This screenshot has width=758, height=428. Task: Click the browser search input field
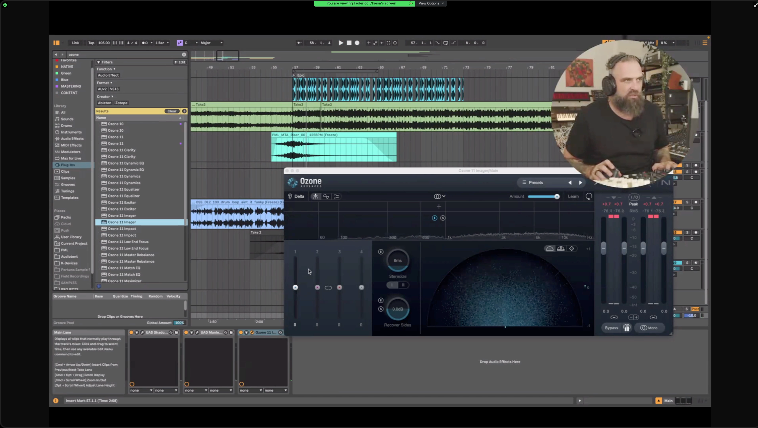pyautogui.click(x=124, y=55)
